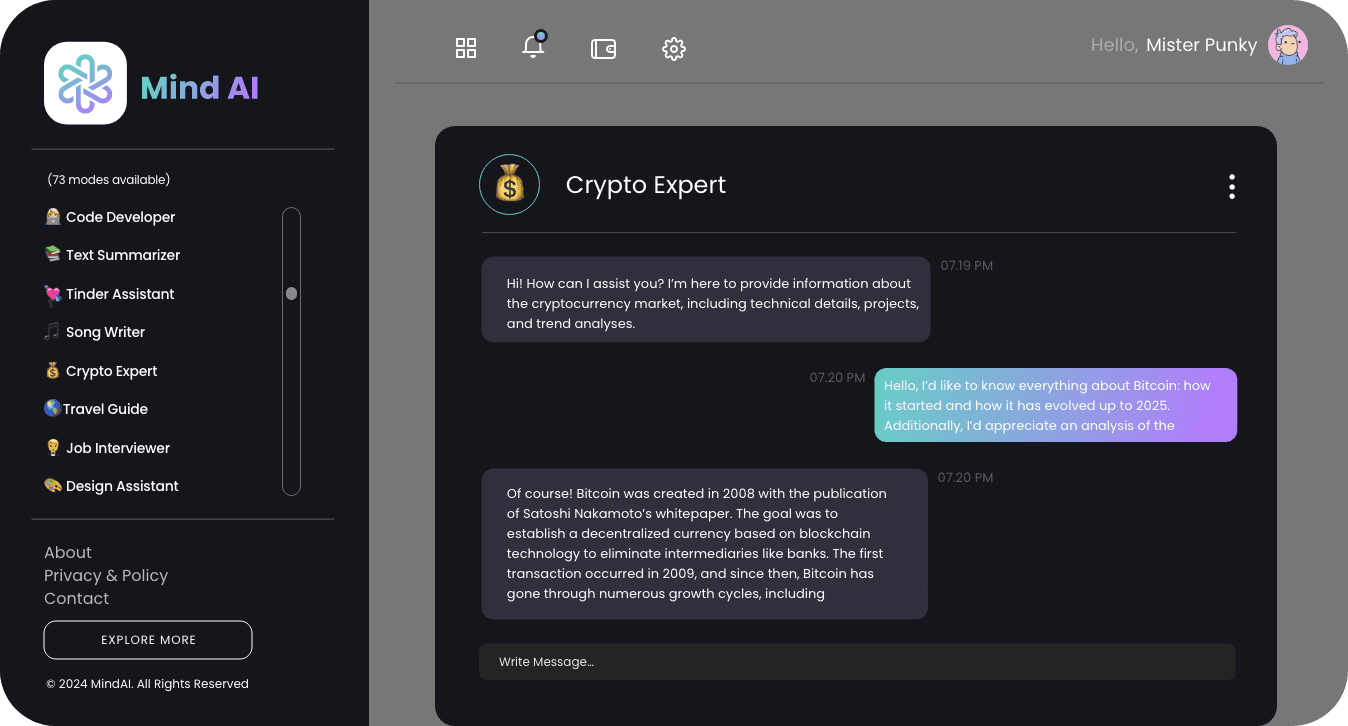Click the 07.19 PM timestamp
This screenshot has width=1348, height=726.
click(x=967, y=266)
